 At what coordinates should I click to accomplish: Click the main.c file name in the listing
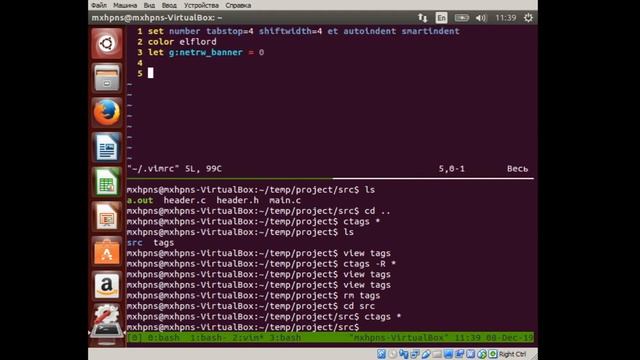click(x=285, y=200)
